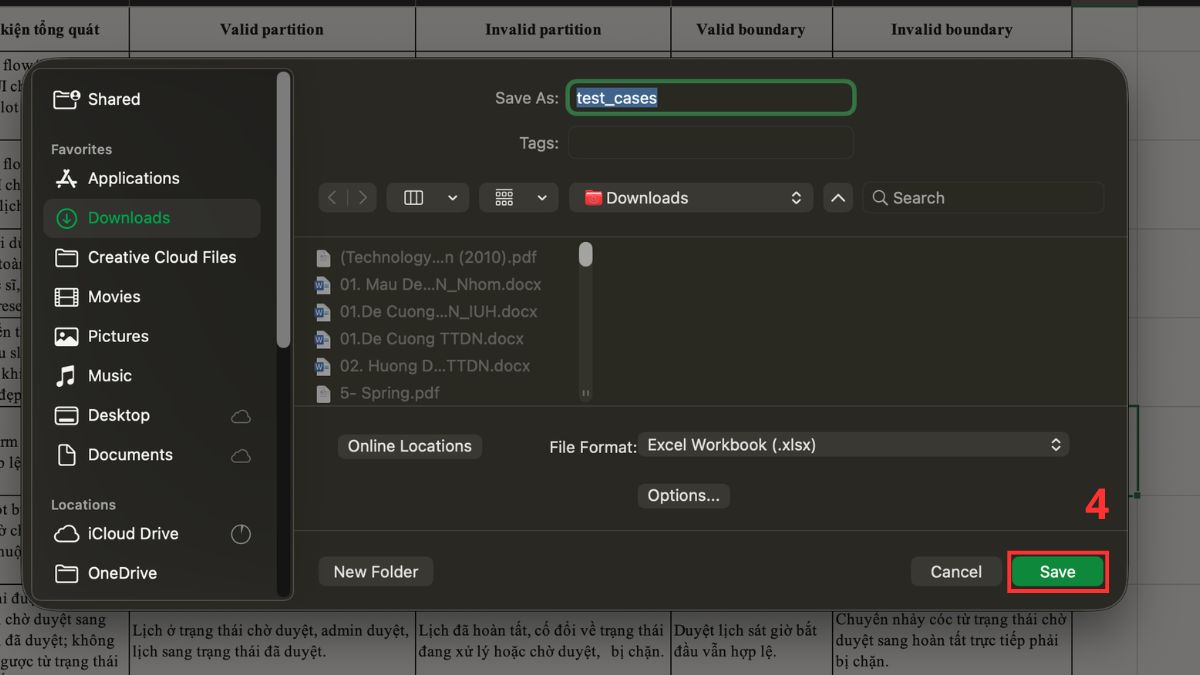Click cloud status icon beside Documents
Screen dimensions: 1200x675
click(x=240, y=455)
